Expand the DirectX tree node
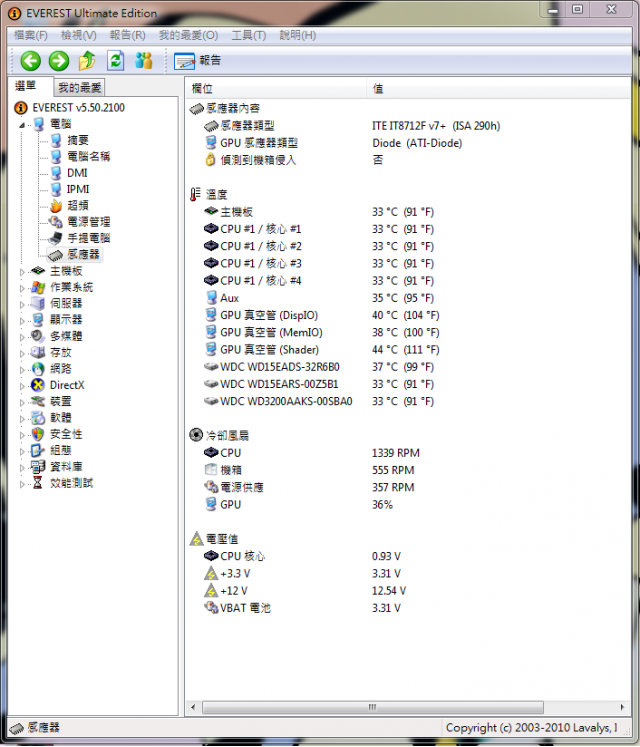Screen dimensions: 640x747 [22, 386]
